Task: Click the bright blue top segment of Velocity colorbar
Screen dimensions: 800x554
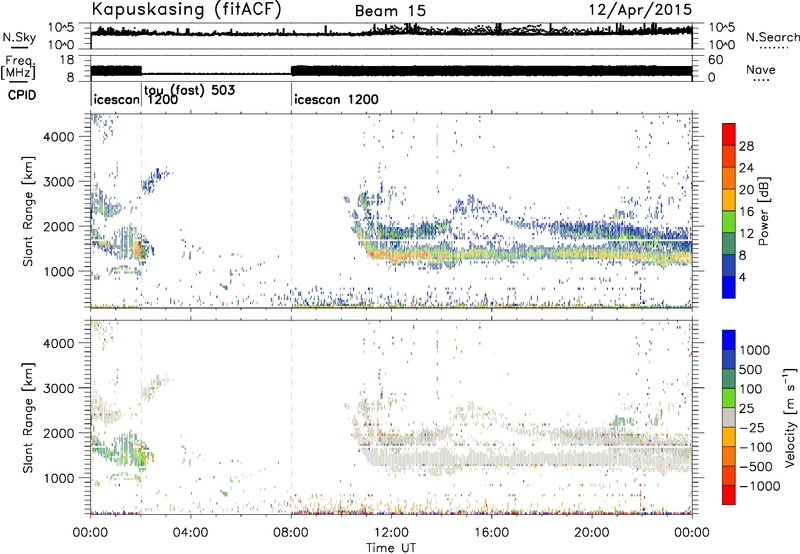Action: (x=729, y=340)
